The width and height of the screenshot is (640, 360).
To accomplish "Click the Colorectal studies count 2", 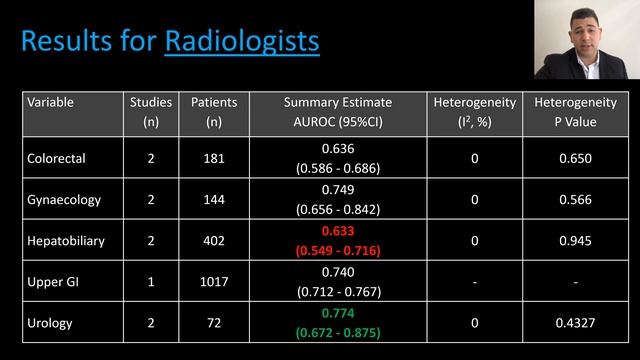I will 151,158.
